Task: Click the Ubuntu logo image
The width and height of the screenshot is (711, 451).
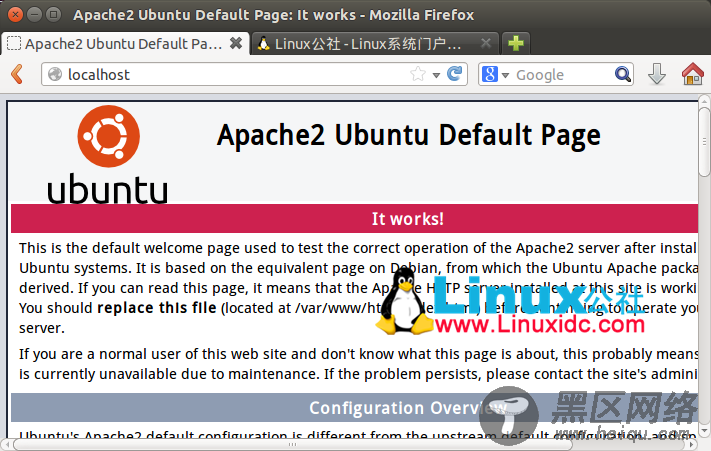Action: point(107,154)
